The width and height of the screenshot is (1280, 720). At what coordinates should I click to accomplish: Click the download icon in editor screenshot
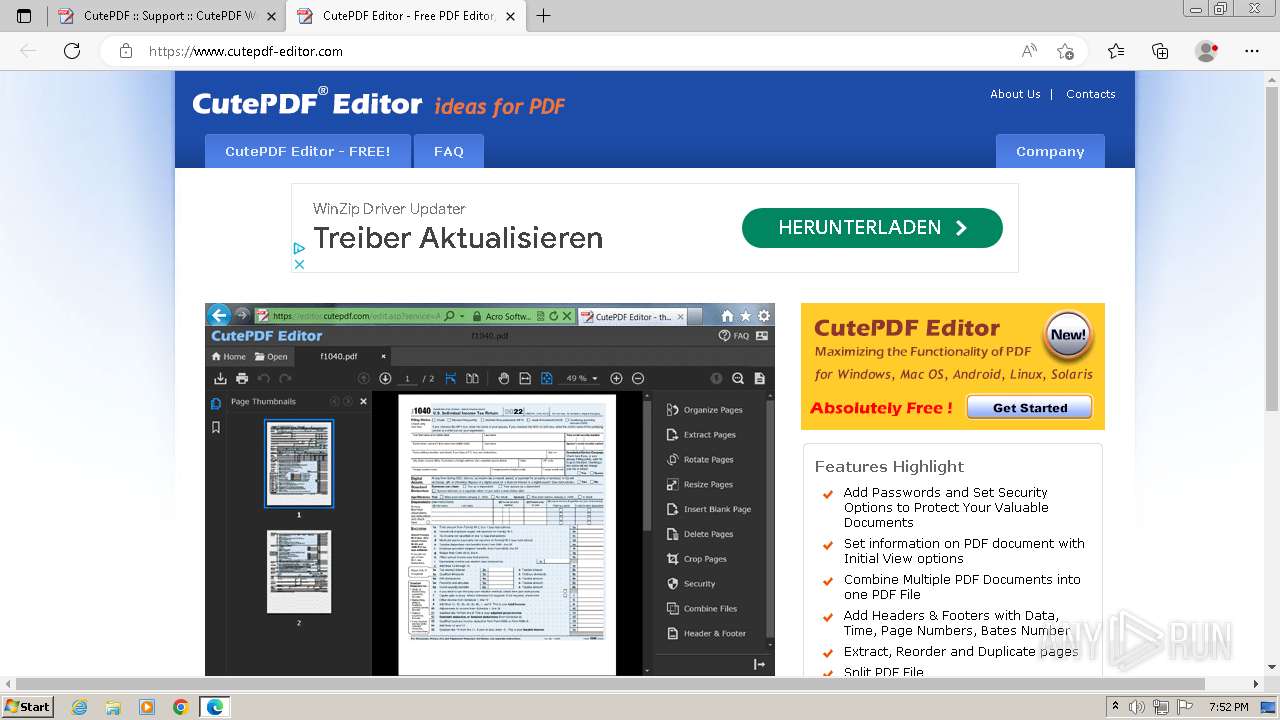pos(221,378)
